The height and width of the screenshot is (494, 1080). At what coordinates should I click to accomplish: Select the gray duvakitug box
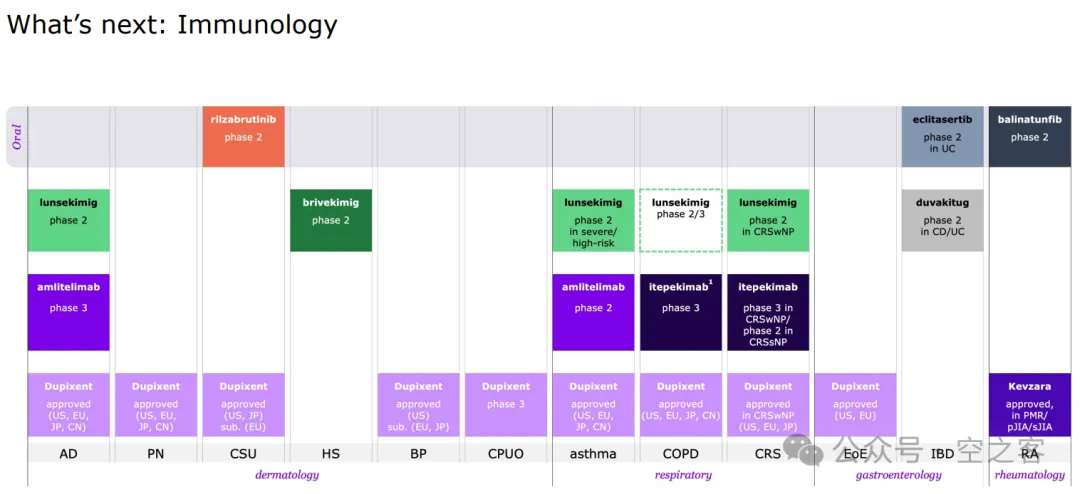coord(942,220)
